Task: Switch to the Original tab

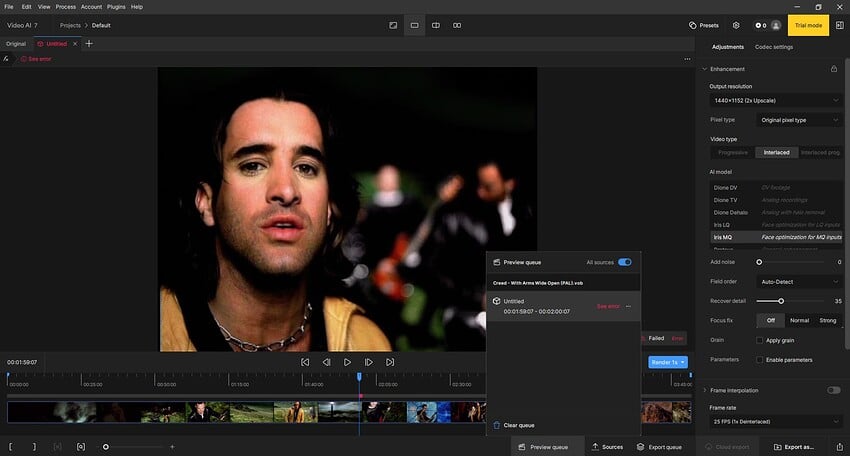Action: tap(16, 44)
